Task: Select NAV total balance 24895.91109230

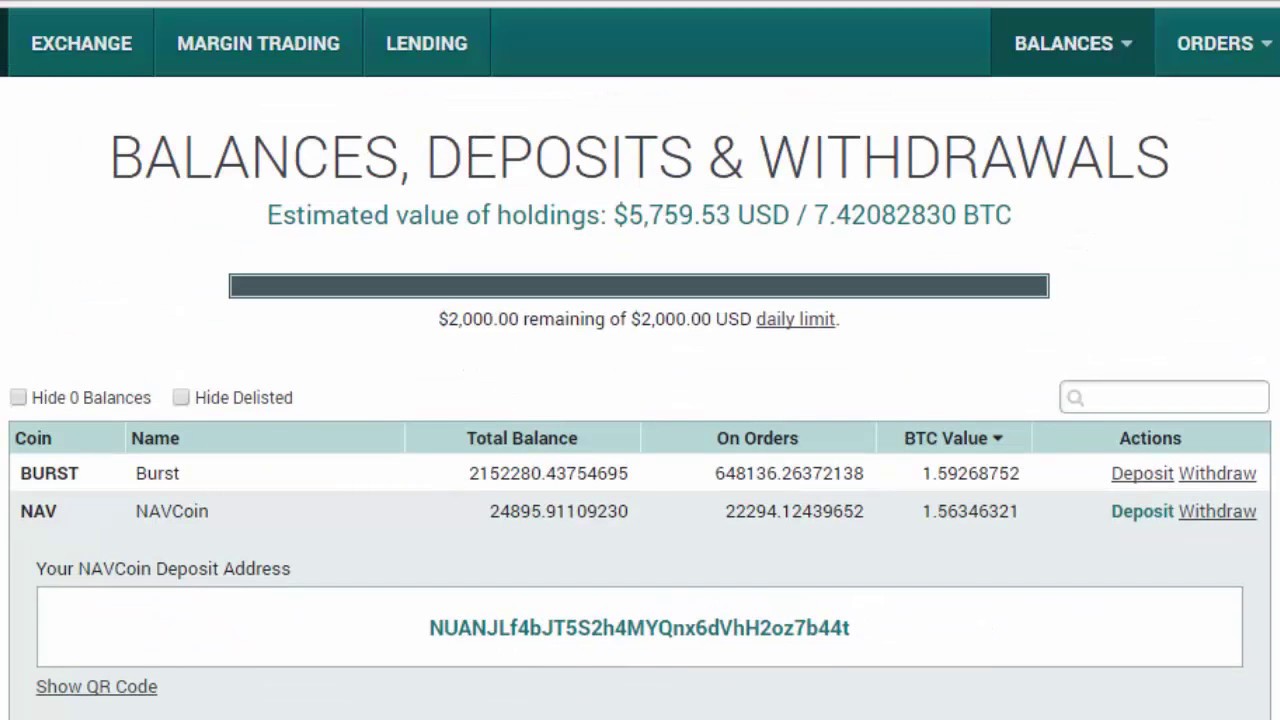Action: point(559,511)
